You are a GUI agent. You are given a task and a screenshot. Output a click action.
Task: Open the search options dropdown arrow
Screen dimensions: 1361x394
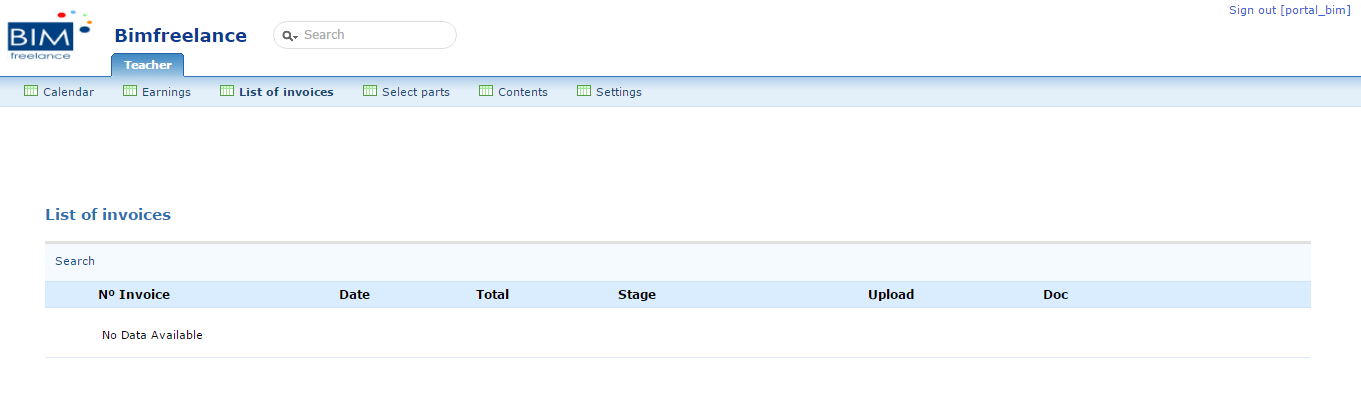click(296, 37)
